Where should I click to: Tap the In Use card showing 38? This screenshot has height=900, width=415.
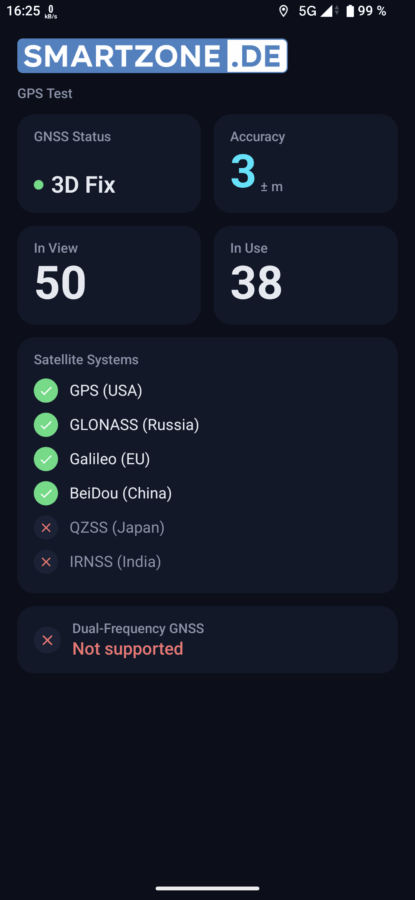point(305,275)
